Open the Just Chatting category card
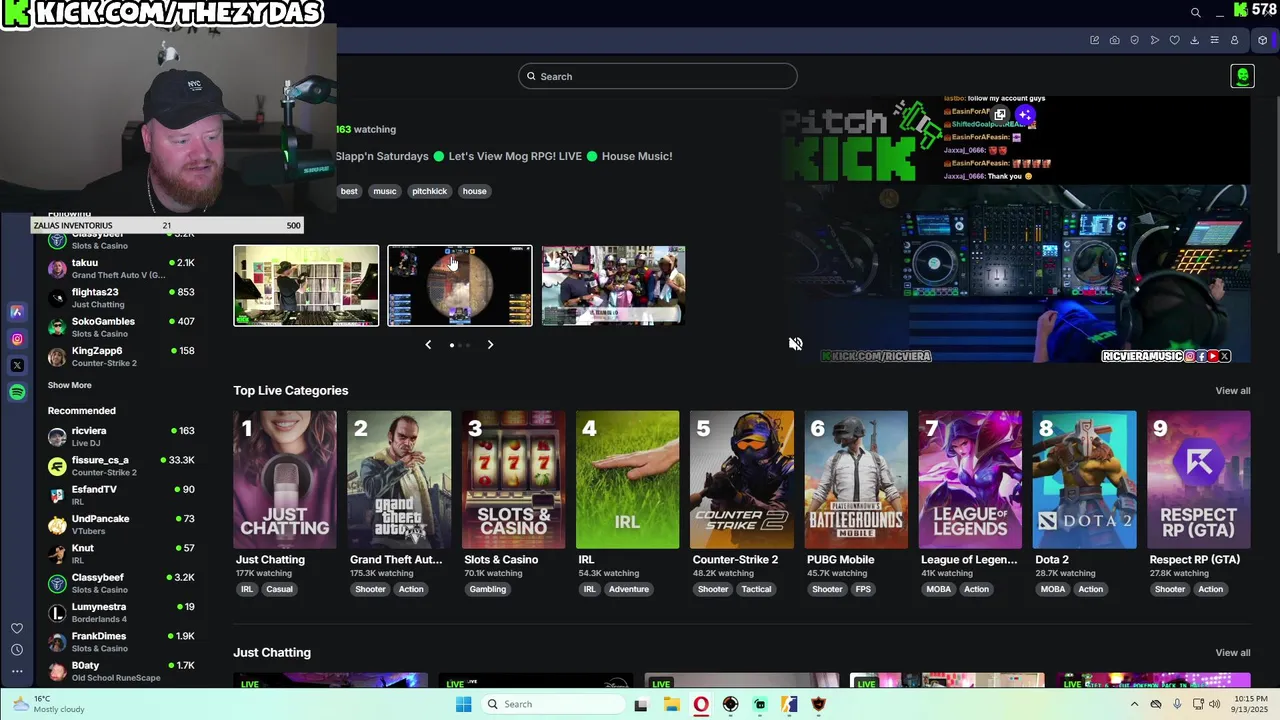The image size is (1280, 720). [285, 480]
